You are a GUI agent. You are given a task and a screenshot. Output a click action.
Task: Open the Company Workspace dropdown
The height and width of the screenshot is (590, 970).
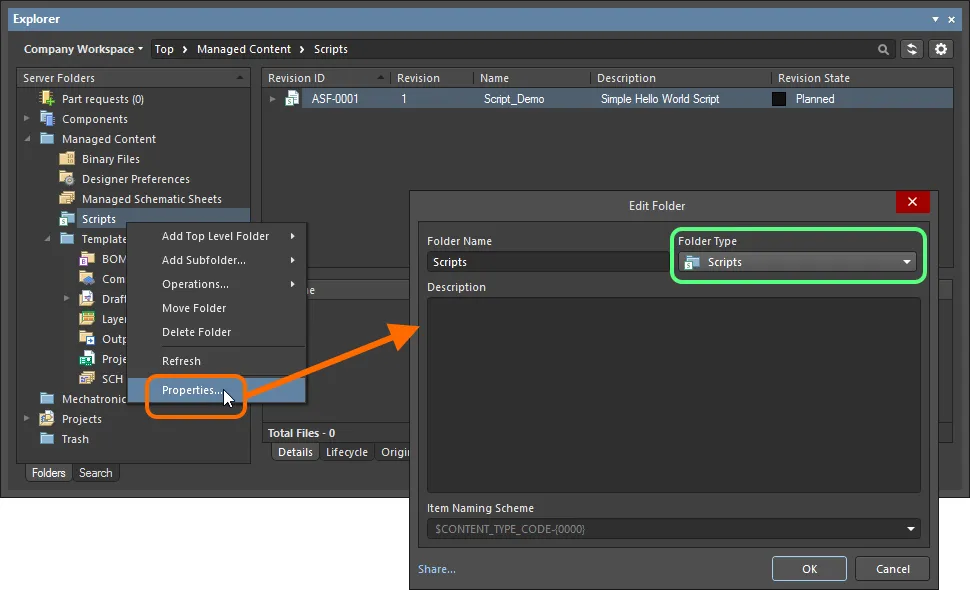83,49
